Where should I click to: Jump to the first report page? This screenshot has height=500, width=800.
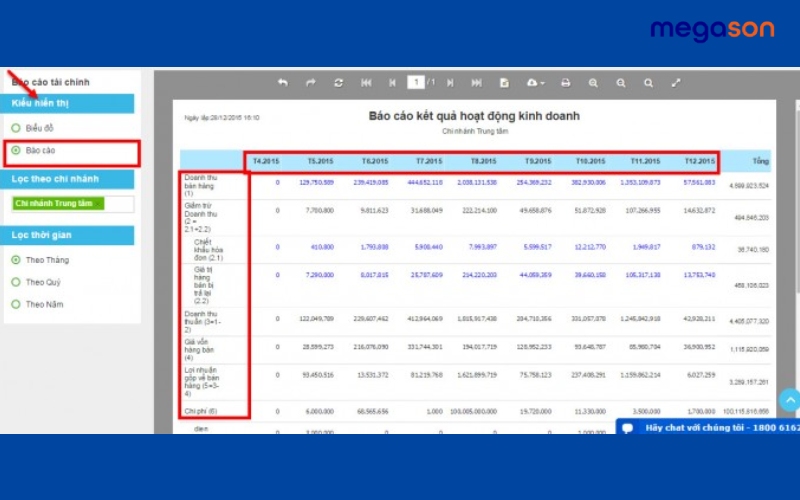click(x=367, y=82)
